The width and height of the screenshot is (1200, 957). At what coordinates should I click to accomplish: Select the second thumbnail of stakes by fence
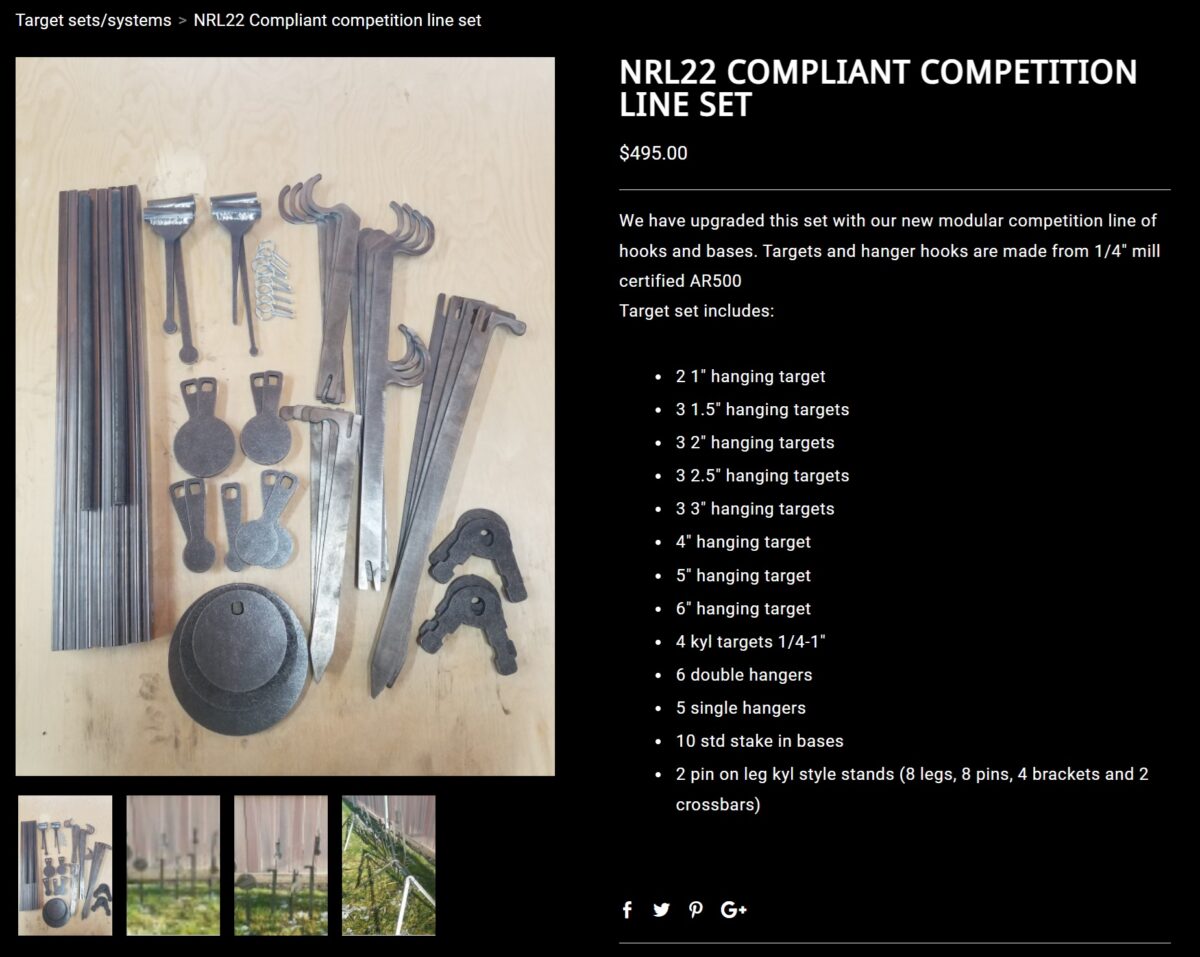[x=173, y=865]
